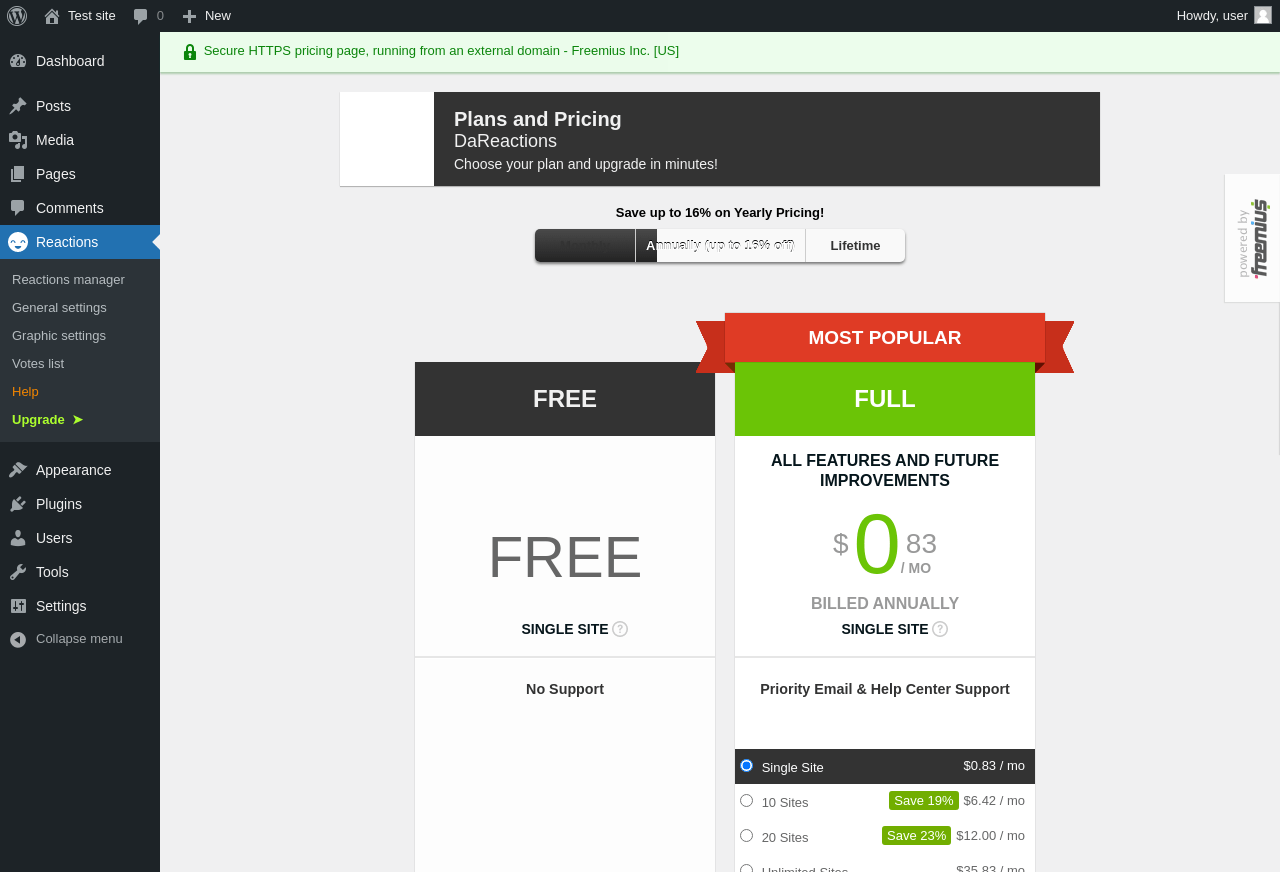Click the Collapse menu arrow icon
1280x872 pixels.
[x=18, y=639]
